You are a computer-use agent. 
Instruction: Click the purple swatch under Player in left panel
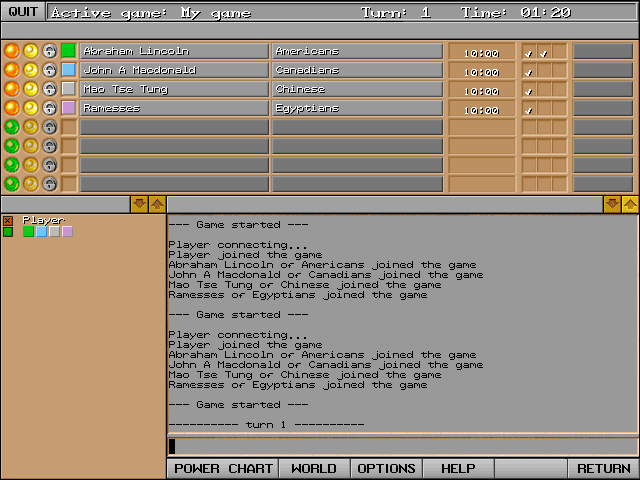point(67,232)
